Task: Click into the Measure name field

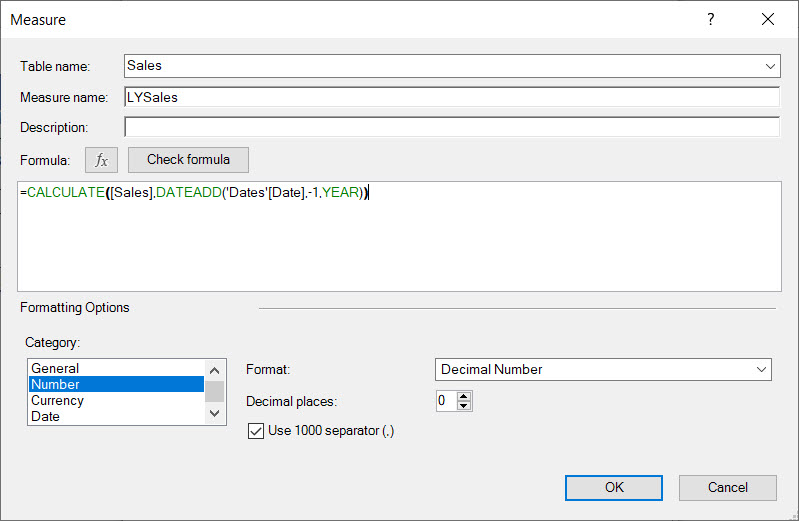Action: click(452, 97)
